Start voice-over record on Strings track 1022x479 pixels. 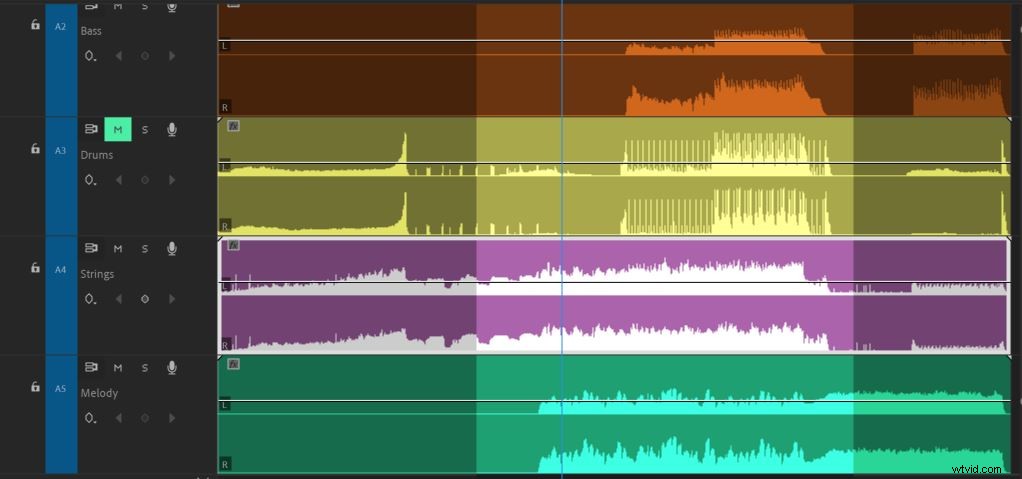click(x=172, y=248)
